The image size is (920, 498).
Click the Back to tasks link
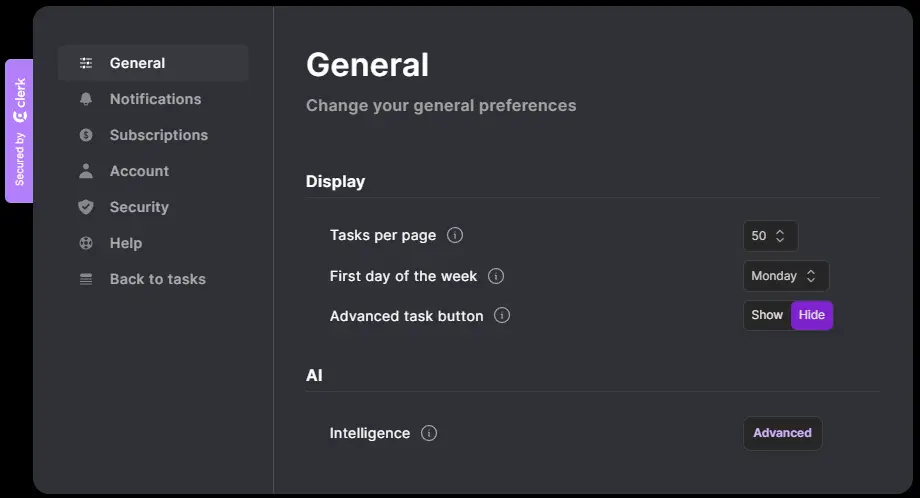(x=157, y=279)
